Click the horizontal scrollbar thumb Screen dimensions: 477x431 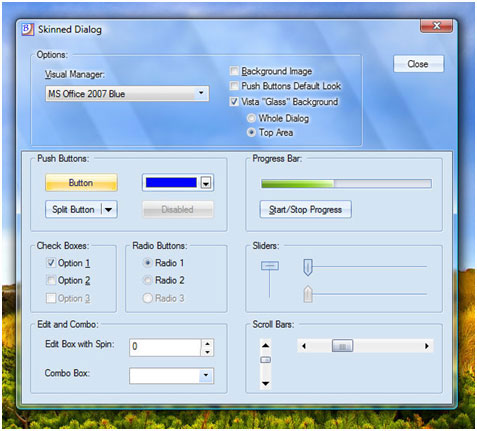pyautogui.click(x=342, y=346)
